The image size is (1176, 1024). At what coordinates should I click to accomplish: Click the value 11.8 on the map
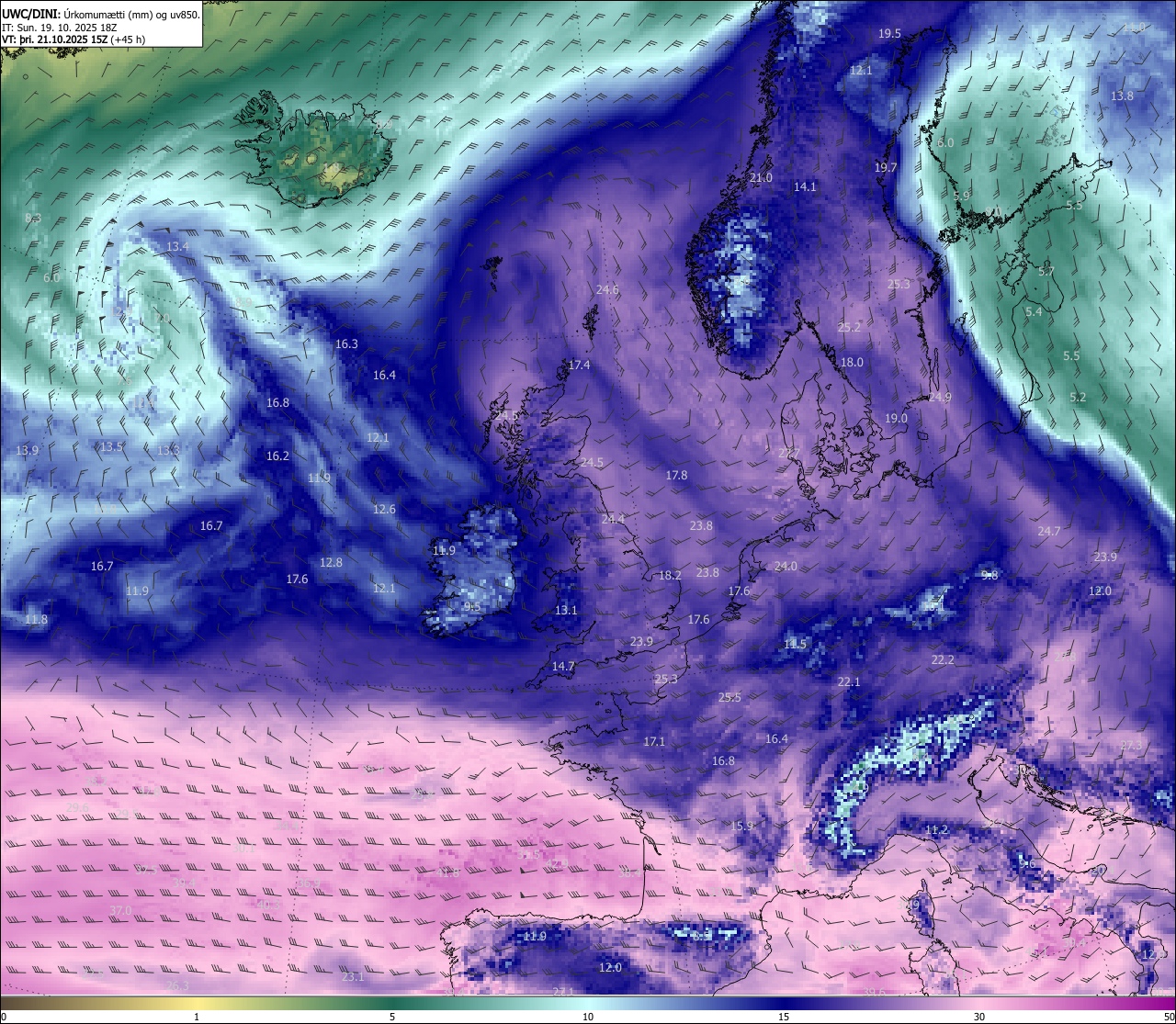coord(36,619)
